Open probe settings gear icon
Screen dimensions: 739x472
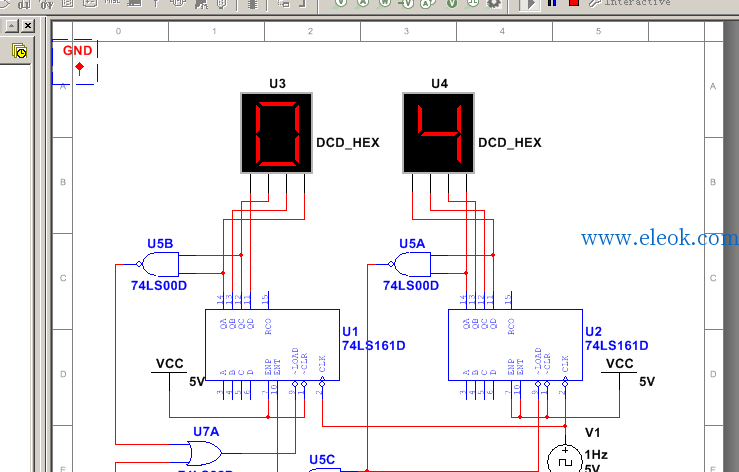pos(493,3)
